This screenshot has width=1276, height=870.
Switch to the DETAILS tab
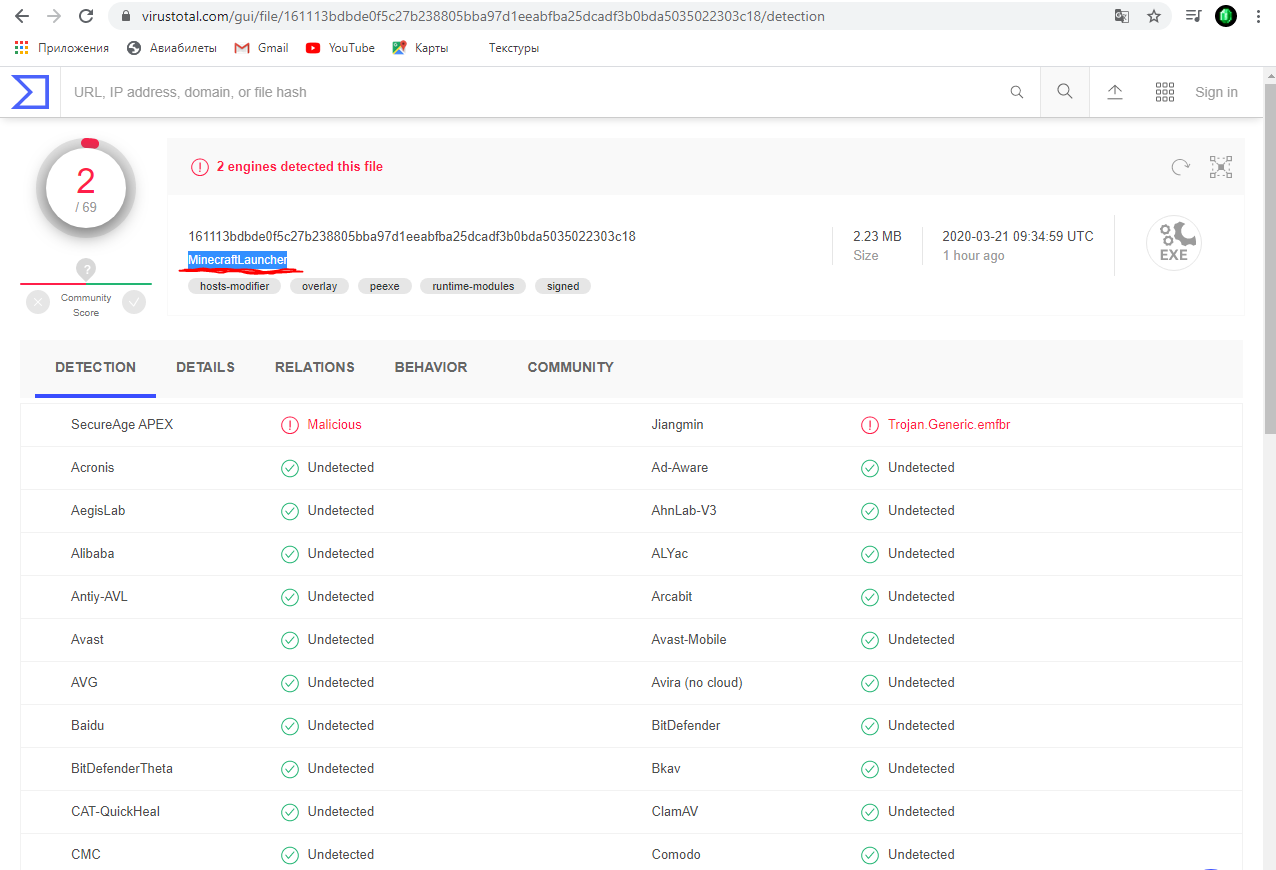[205, 367]
